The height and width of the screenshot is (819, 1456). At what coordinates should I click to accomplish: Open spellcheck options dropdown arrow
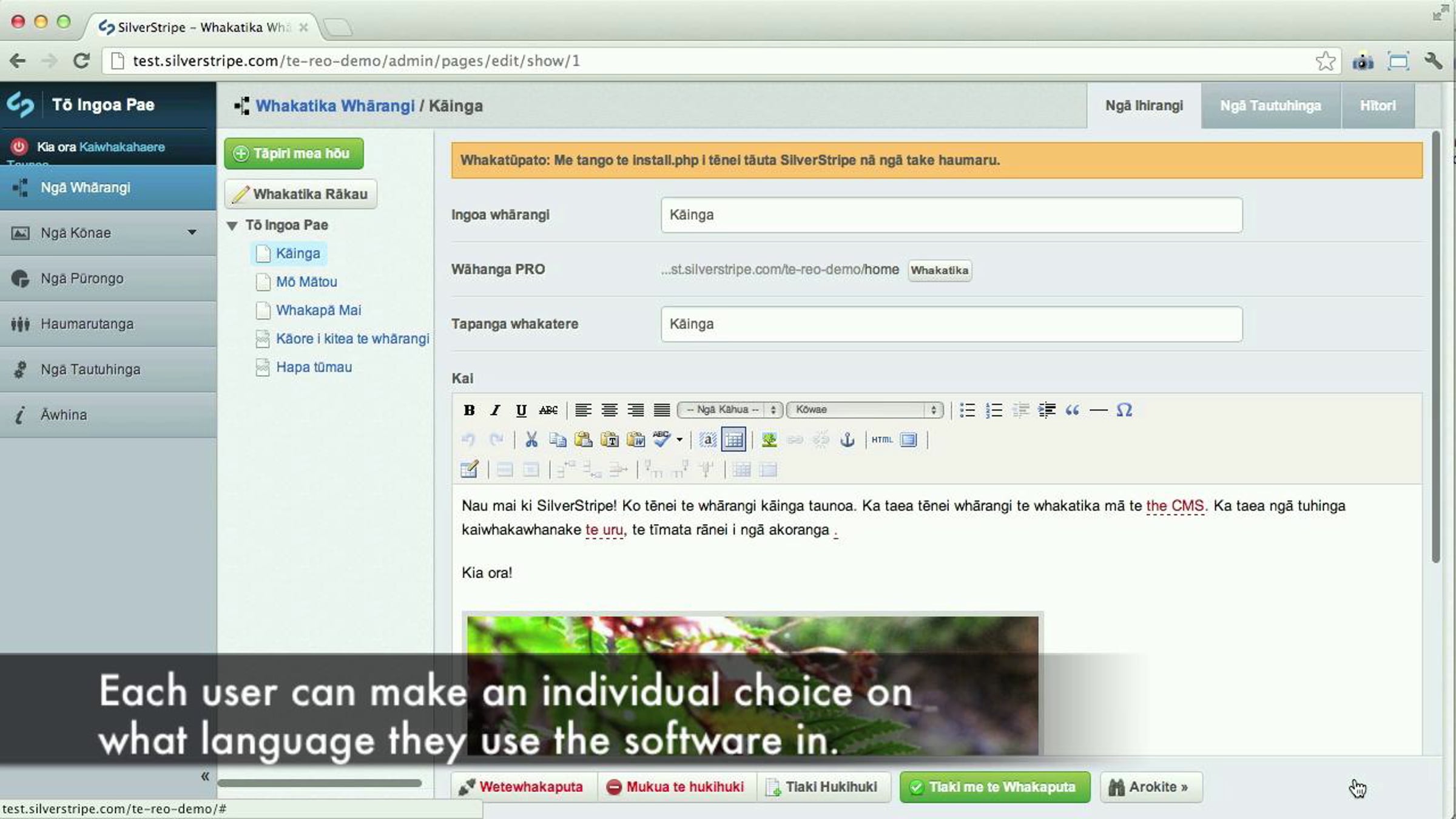679,440
